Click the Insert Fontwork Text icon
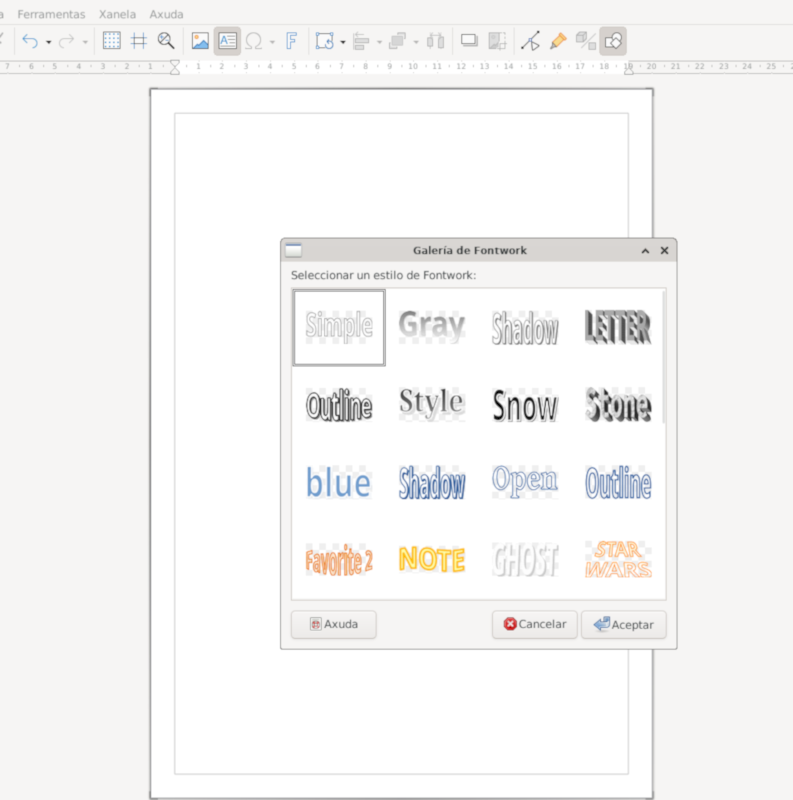This screenshot has width=793, height=800. (x=291, y=41)
